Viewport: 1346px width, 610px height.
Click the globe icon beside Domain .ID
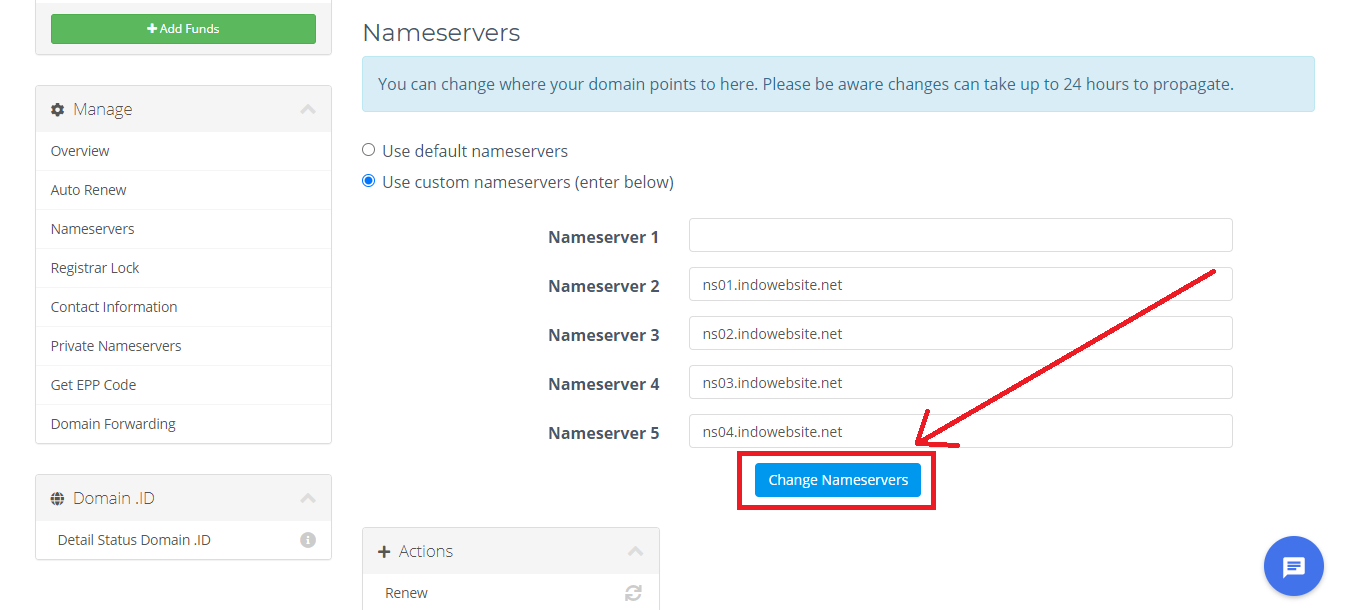tap(58, 497)
